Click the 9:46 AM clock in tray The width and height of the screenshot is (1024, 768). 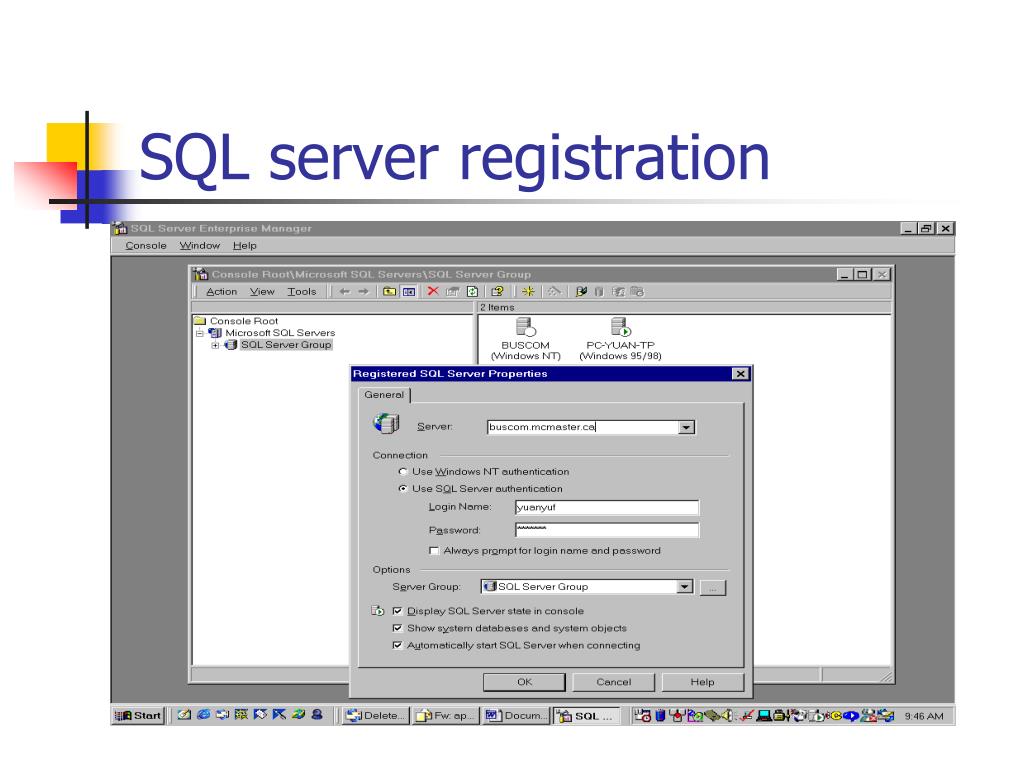(923, 716)
